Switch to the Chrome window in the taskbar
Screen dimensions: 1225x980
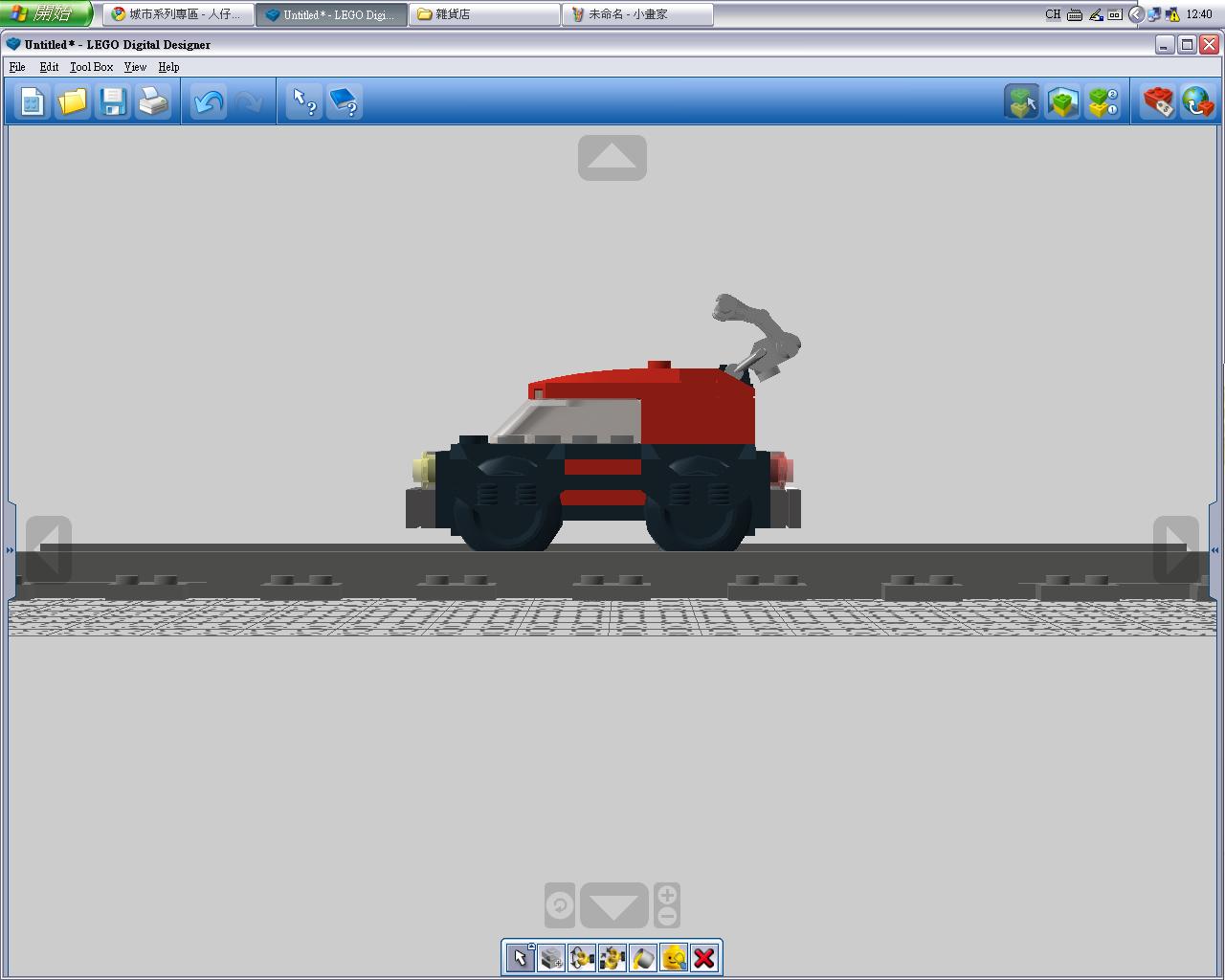click(x=179, y=14)
